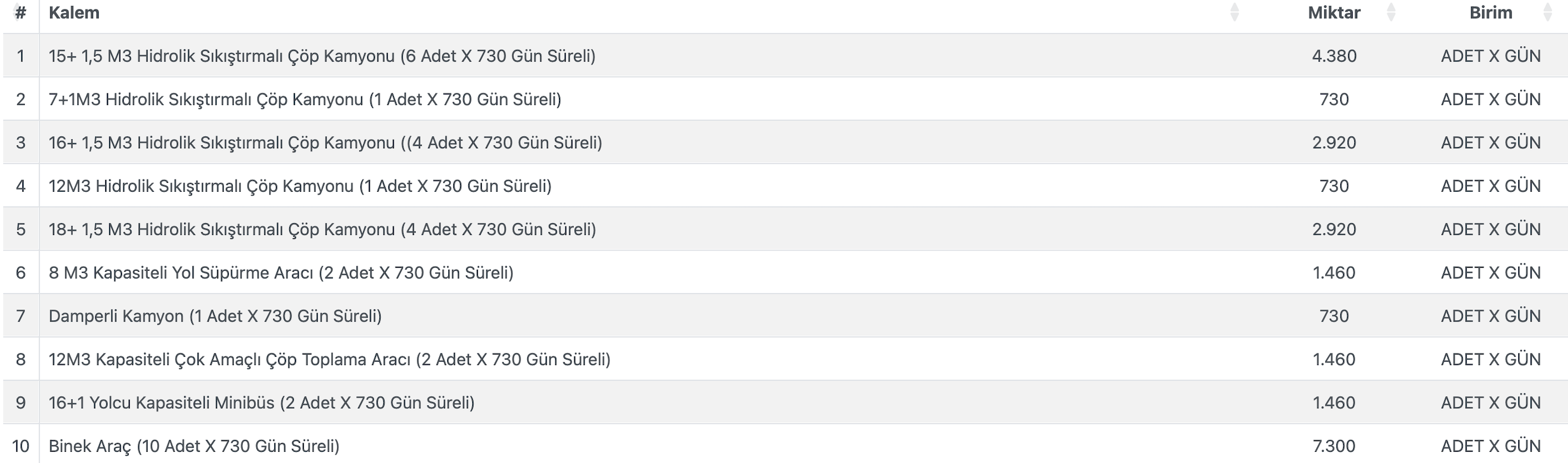Select the Çok Amaçlı Çöp Toplama Aracı row

329,359
